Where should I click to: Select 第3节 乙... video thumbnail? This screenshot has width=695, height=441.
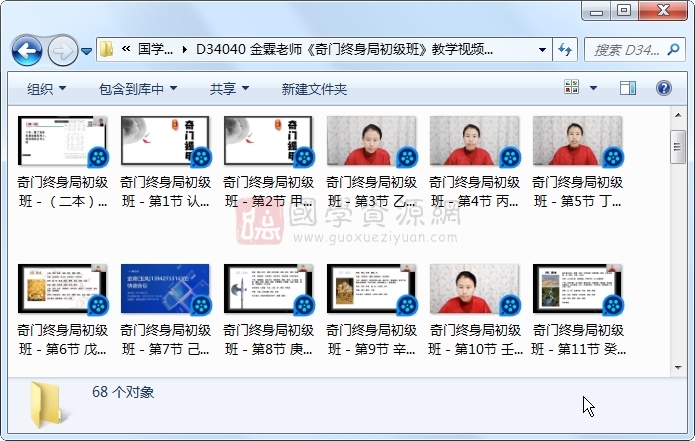(x=371, y=140)
